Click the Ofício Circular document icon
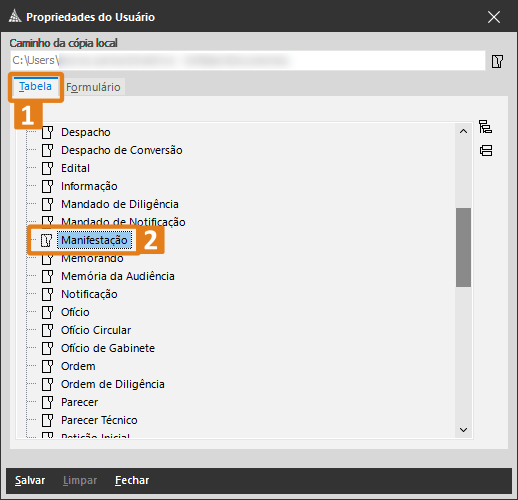Viewport: 518px width, 500px height. (x=47, y=330)
